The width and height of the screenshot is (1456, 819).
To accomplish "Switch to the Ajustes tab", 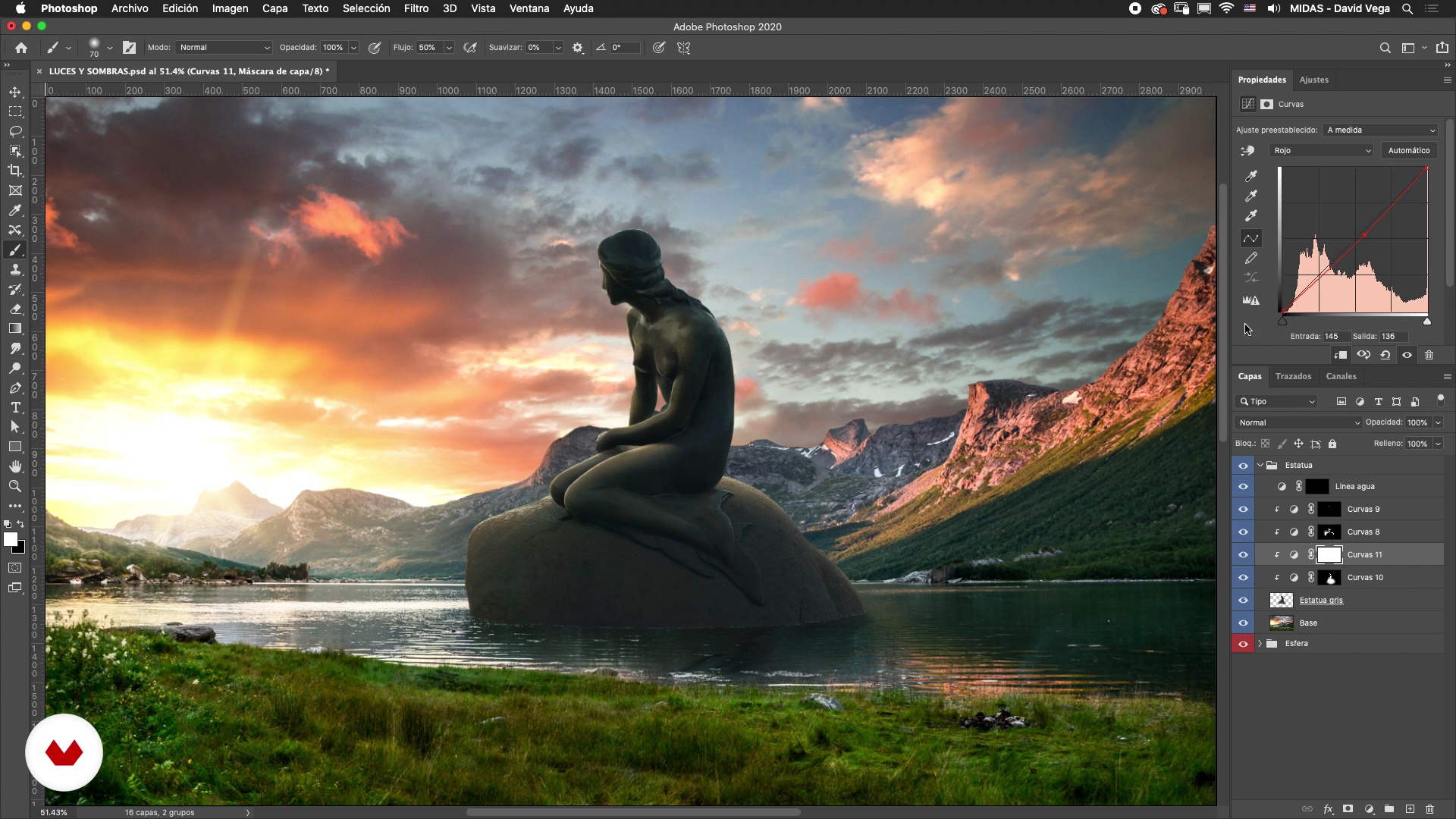I will [x=1314, y=80].
